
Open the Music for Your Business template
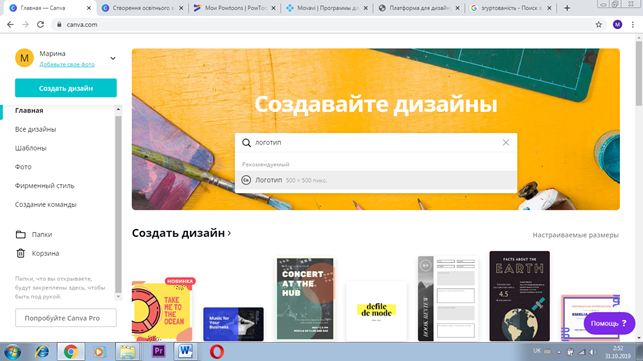(x=233, y=324)
